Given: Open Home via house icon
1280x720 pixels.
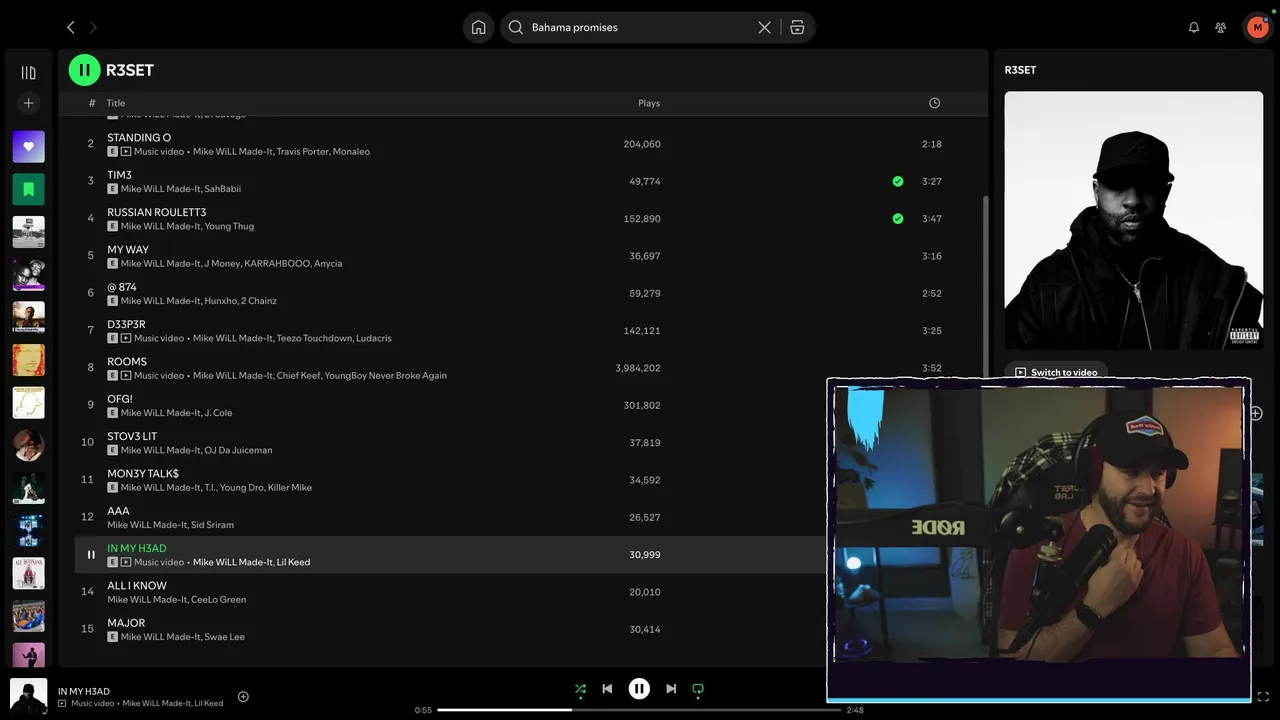Looking at the screenshot, I should tap(479, 28).
